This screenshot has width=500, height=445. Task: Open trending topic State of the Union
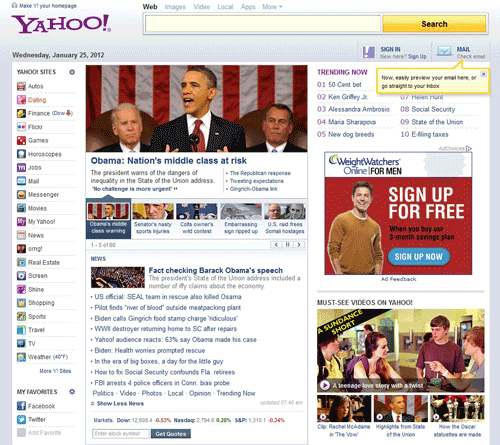click(x=437, y=122)
